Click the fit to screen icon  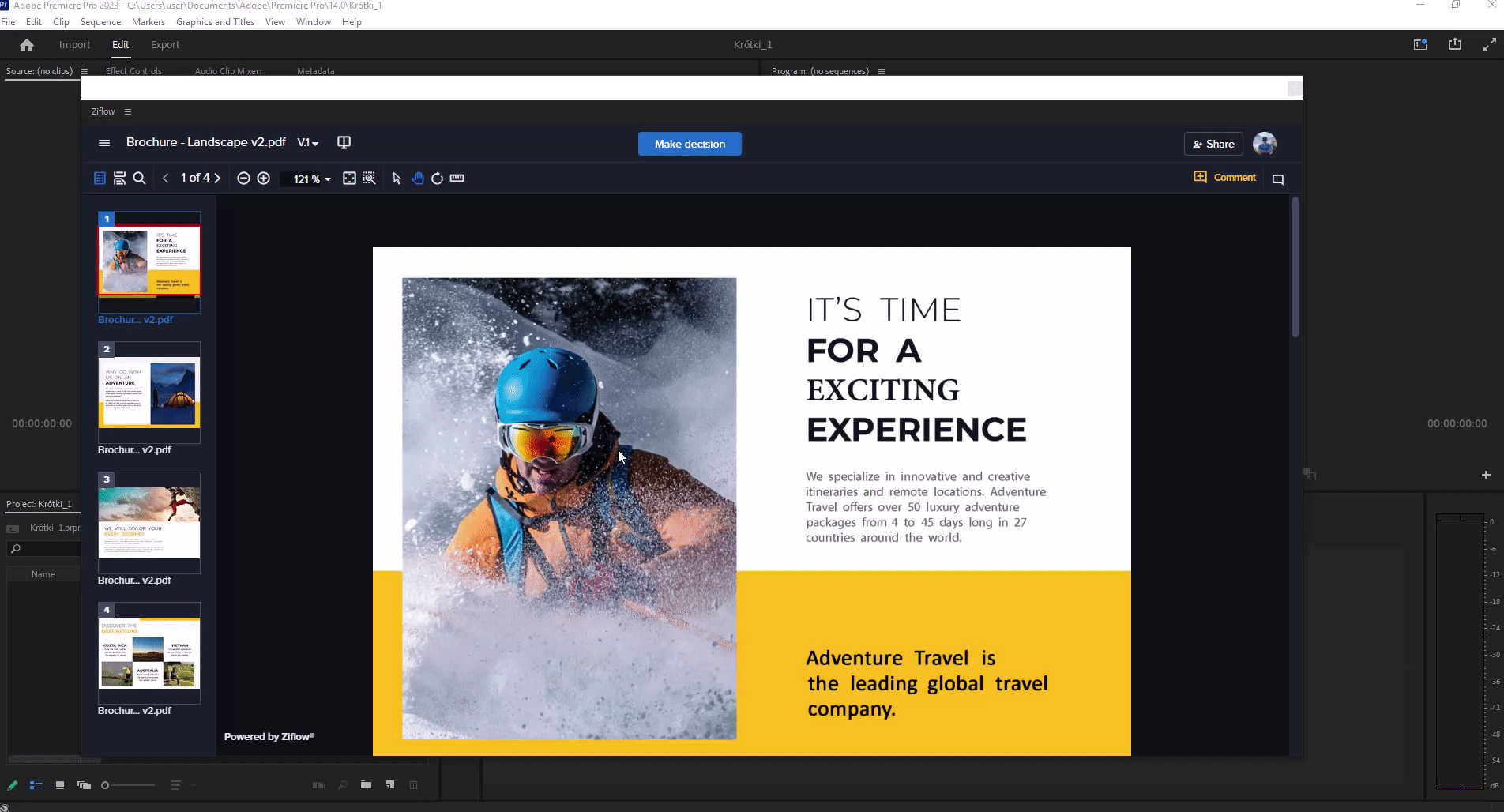tap(349, 179)
